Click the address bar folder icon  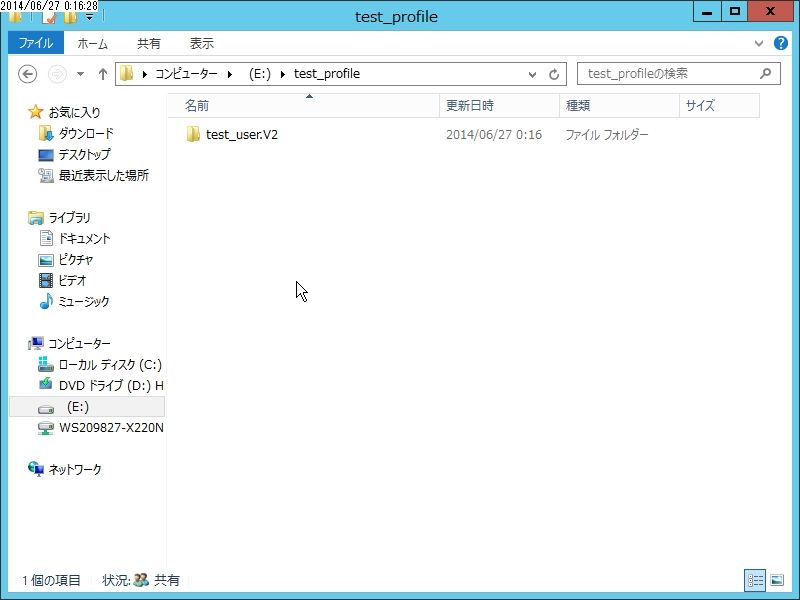point(127,73)
